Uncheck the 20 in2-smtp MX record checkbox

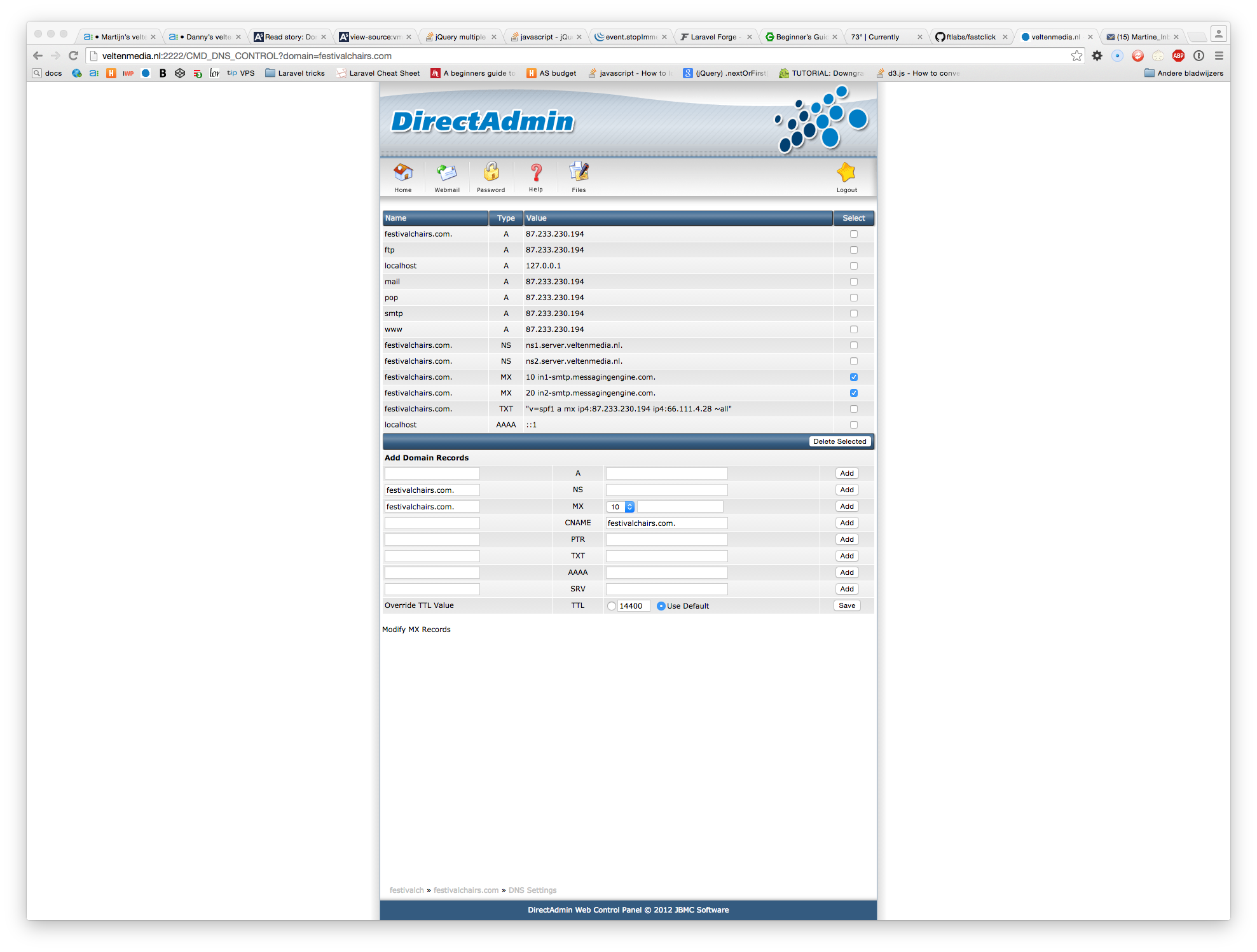click(x=854, y=393)
